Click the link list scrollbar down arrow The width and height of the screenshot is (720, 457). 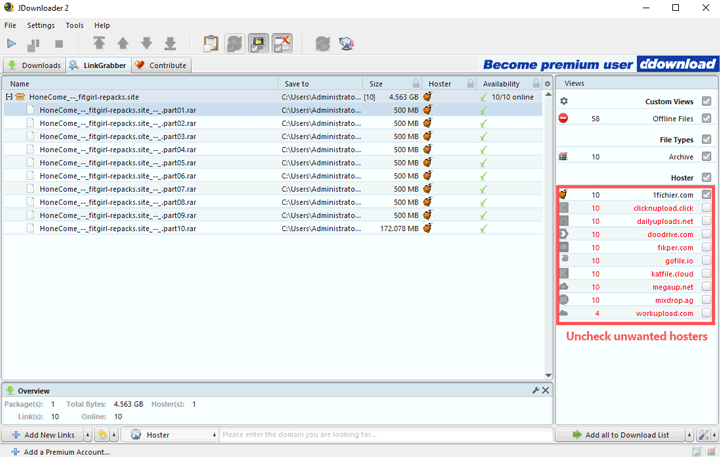[548, 375]
